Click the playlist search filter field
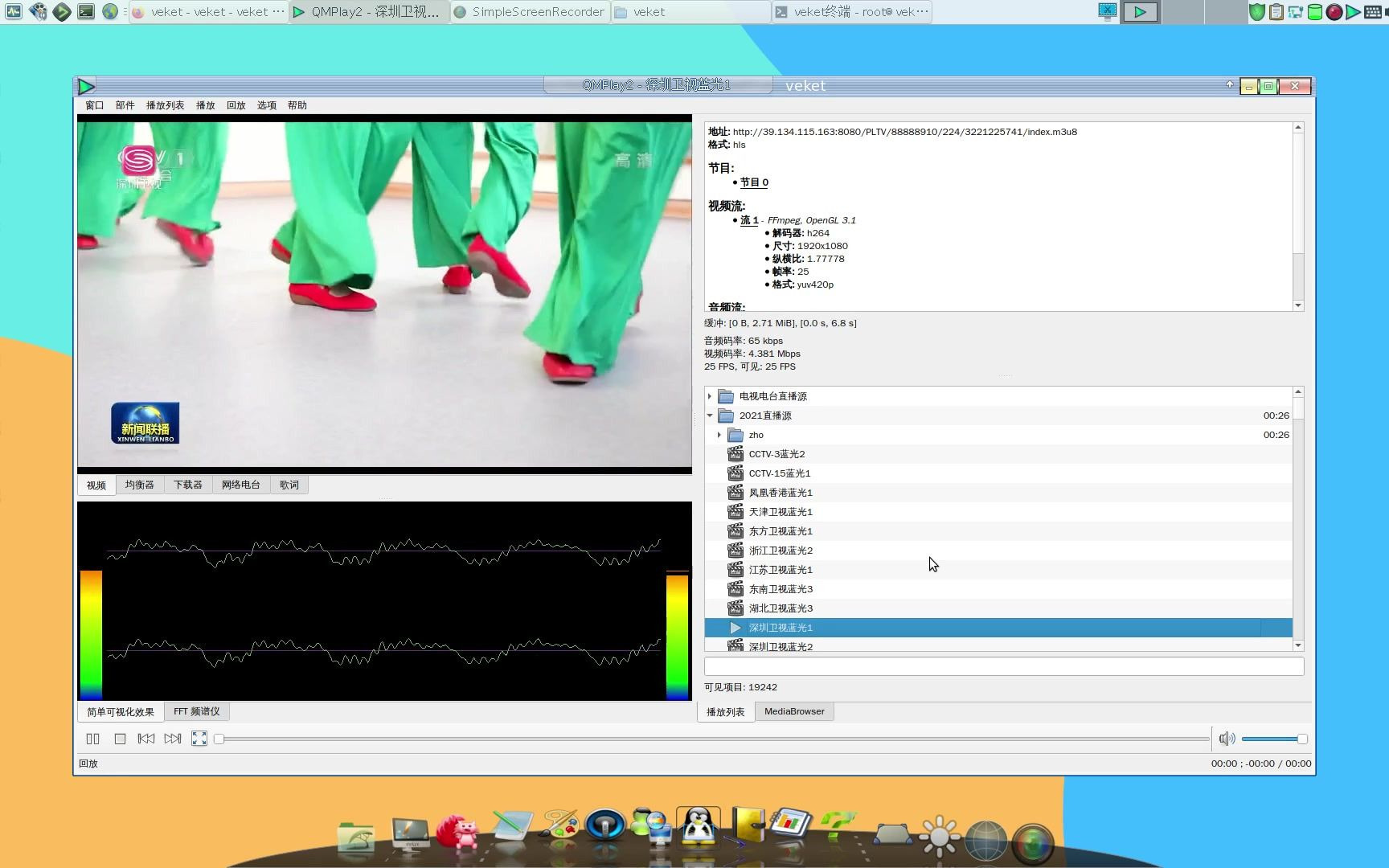 click(x=1004, y=666)
